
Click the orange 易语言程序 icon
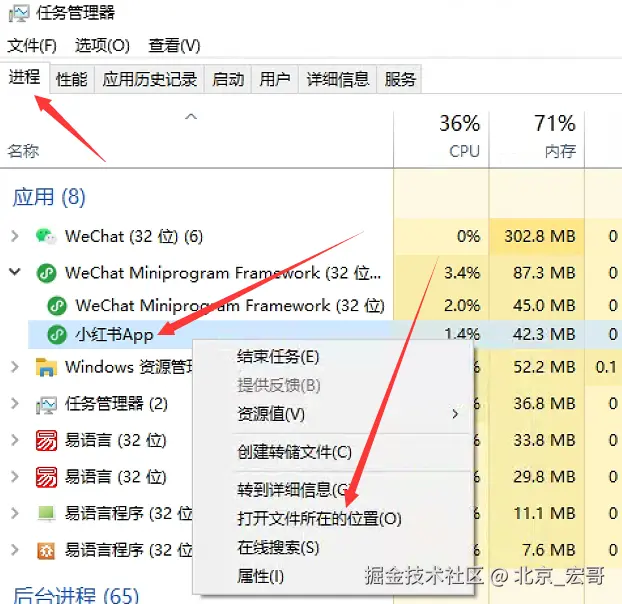coord(46,550)
